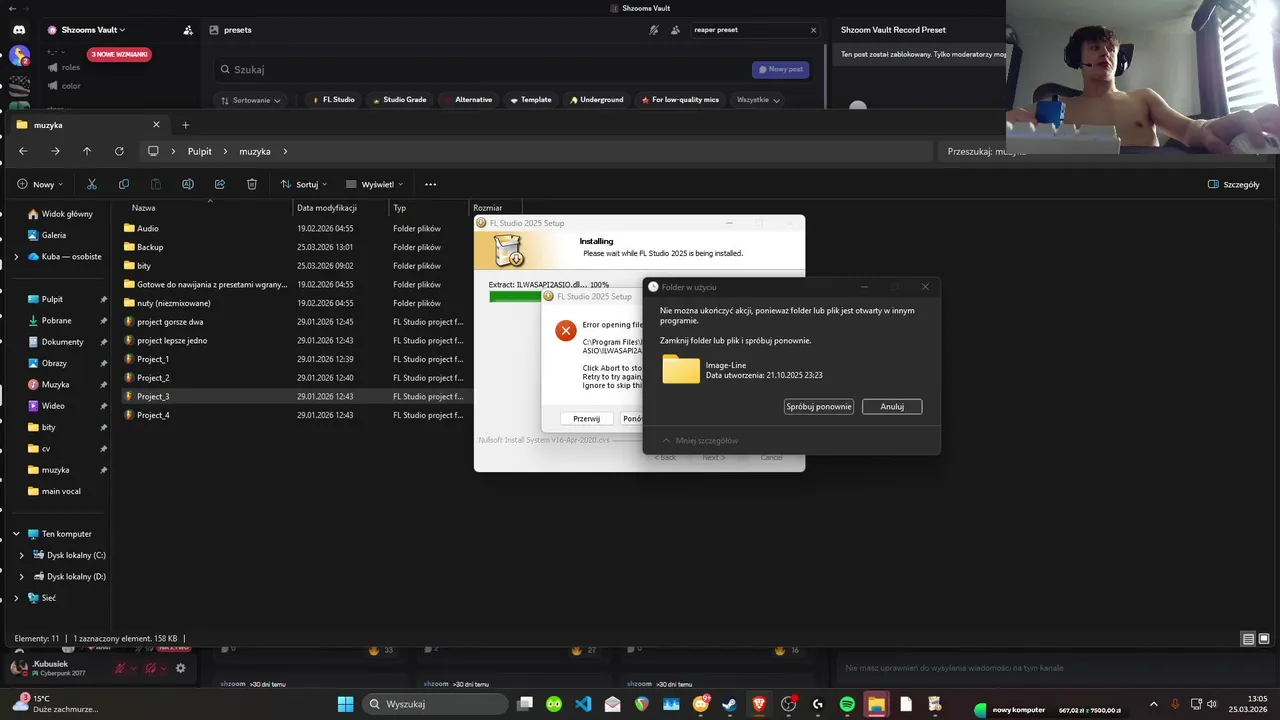Screen dimensions: 1280x720
Task: Click the Rename icon in Explorer toolbar
Action: pyautogui.click(x=188, y=184)
